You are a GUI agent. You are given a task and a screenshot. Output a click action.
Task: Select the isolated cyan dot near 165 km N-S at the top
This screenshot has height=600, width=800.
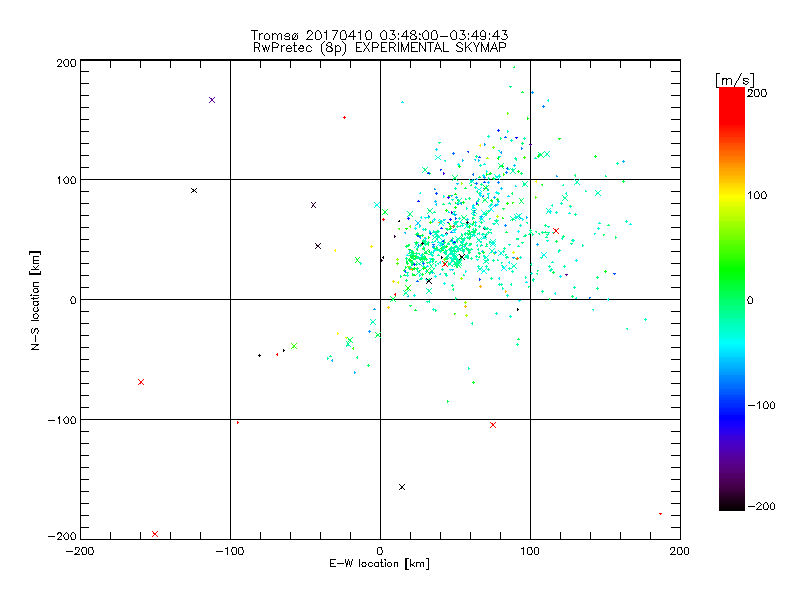(x=403, y=102)
